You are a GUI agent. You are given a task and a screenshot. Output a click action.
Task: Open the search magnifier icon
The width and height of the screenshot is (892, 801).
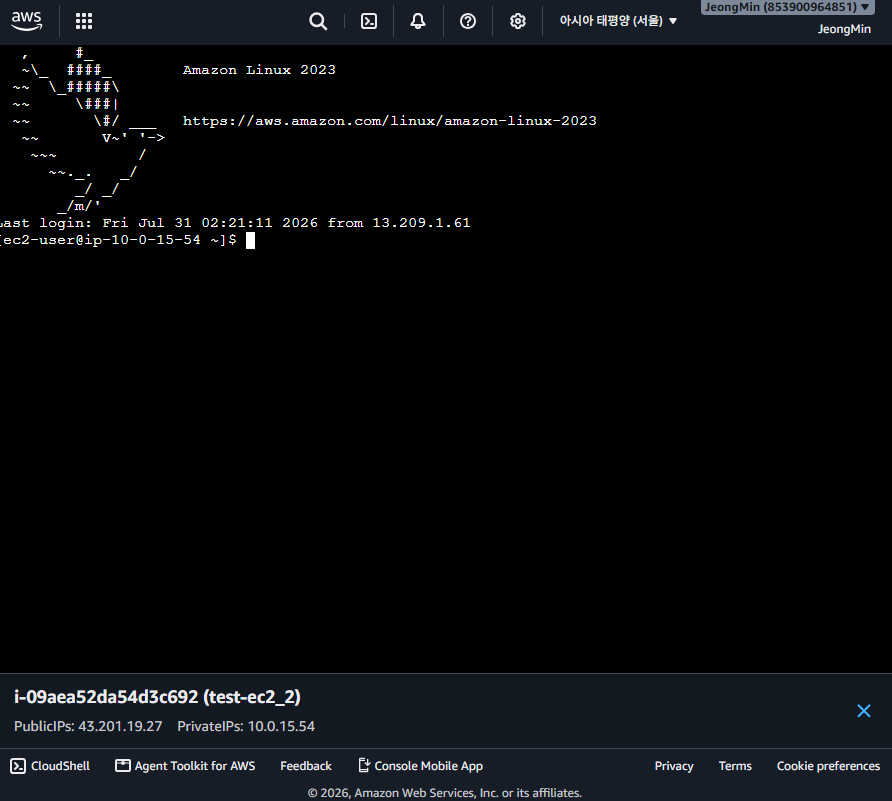click(x=318, y=21)
